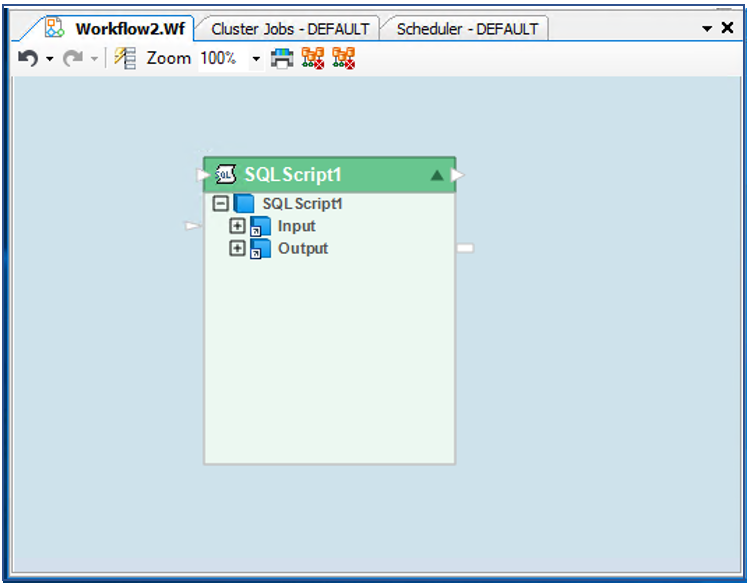
Task: Click the Undo arrow icon
Action: (28, 59)
